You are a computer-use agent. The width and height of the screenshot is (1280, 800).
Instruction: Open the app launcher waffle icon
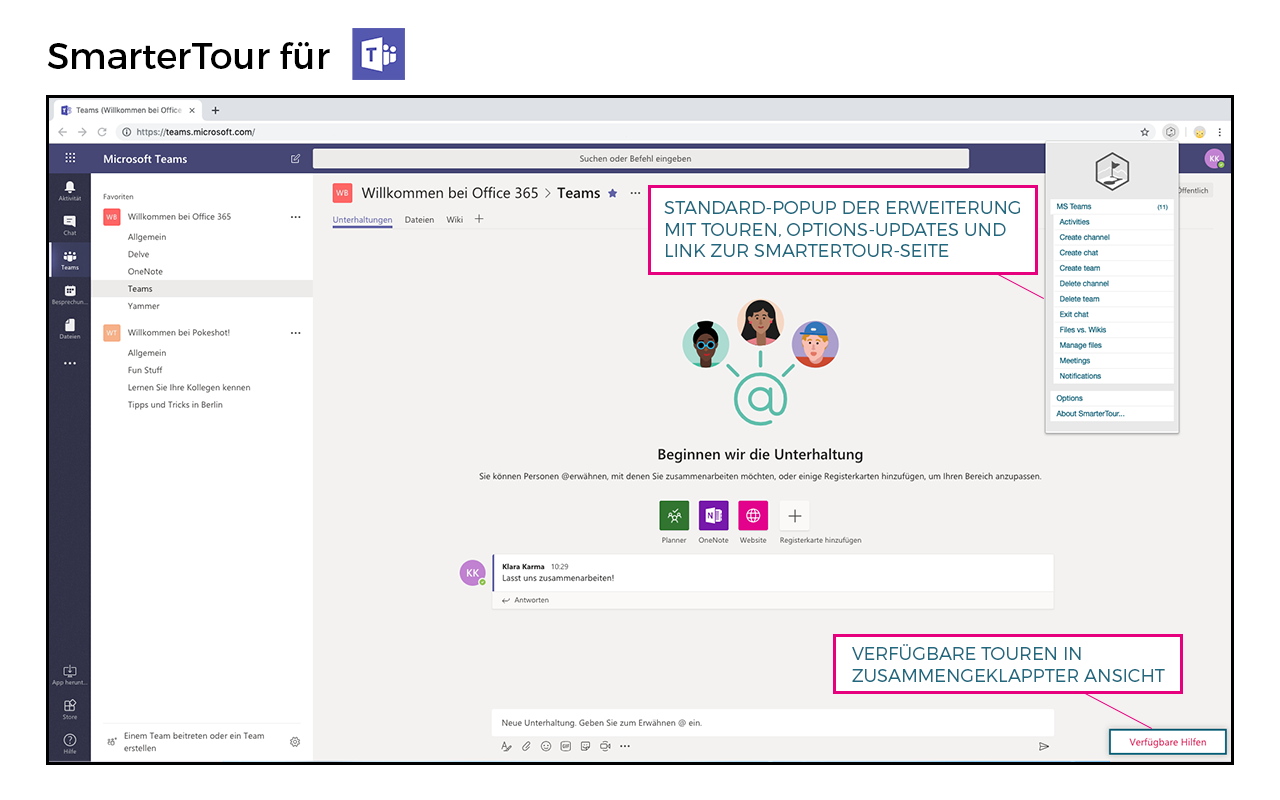coord(70,158)
